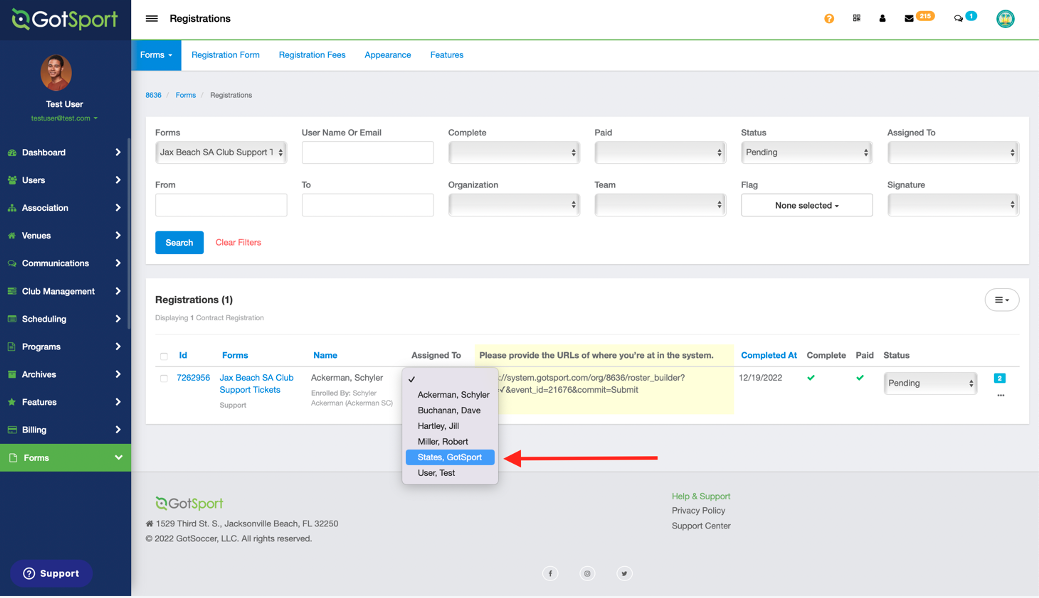Focus the To date field
This screenshot has height=598, width=1039.
click(368, 205)
